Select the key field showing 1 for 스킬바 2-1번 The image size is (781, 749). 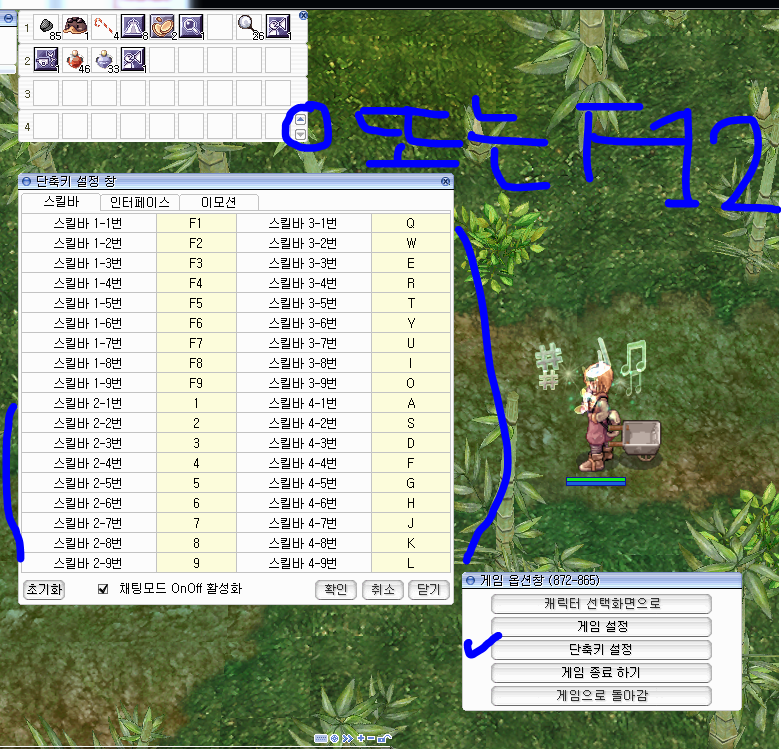click(x=196, y=403)
